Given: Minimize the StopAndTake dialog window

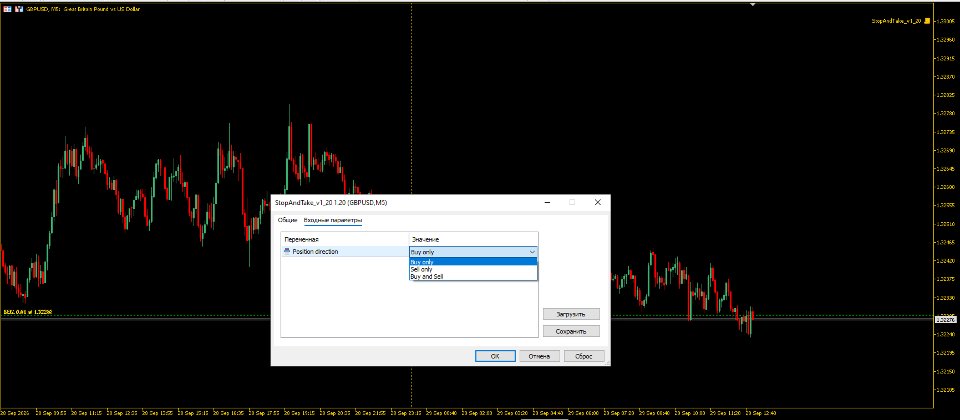Looking at the screenshot, I should click(546, 202).
